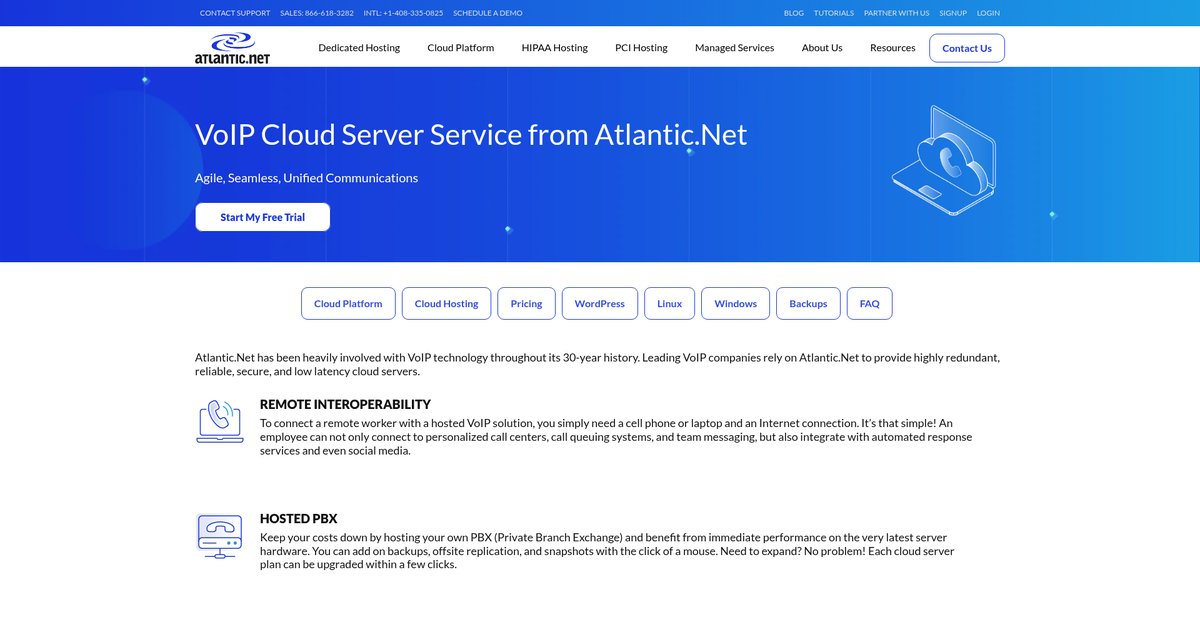Viewport: 1200px width, 620px height.
Task: Open the Signup link
Action: tap(953, 13)
